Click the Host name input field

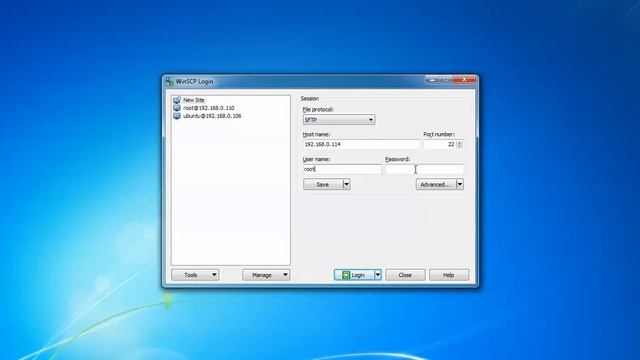(x=361, y=144)
